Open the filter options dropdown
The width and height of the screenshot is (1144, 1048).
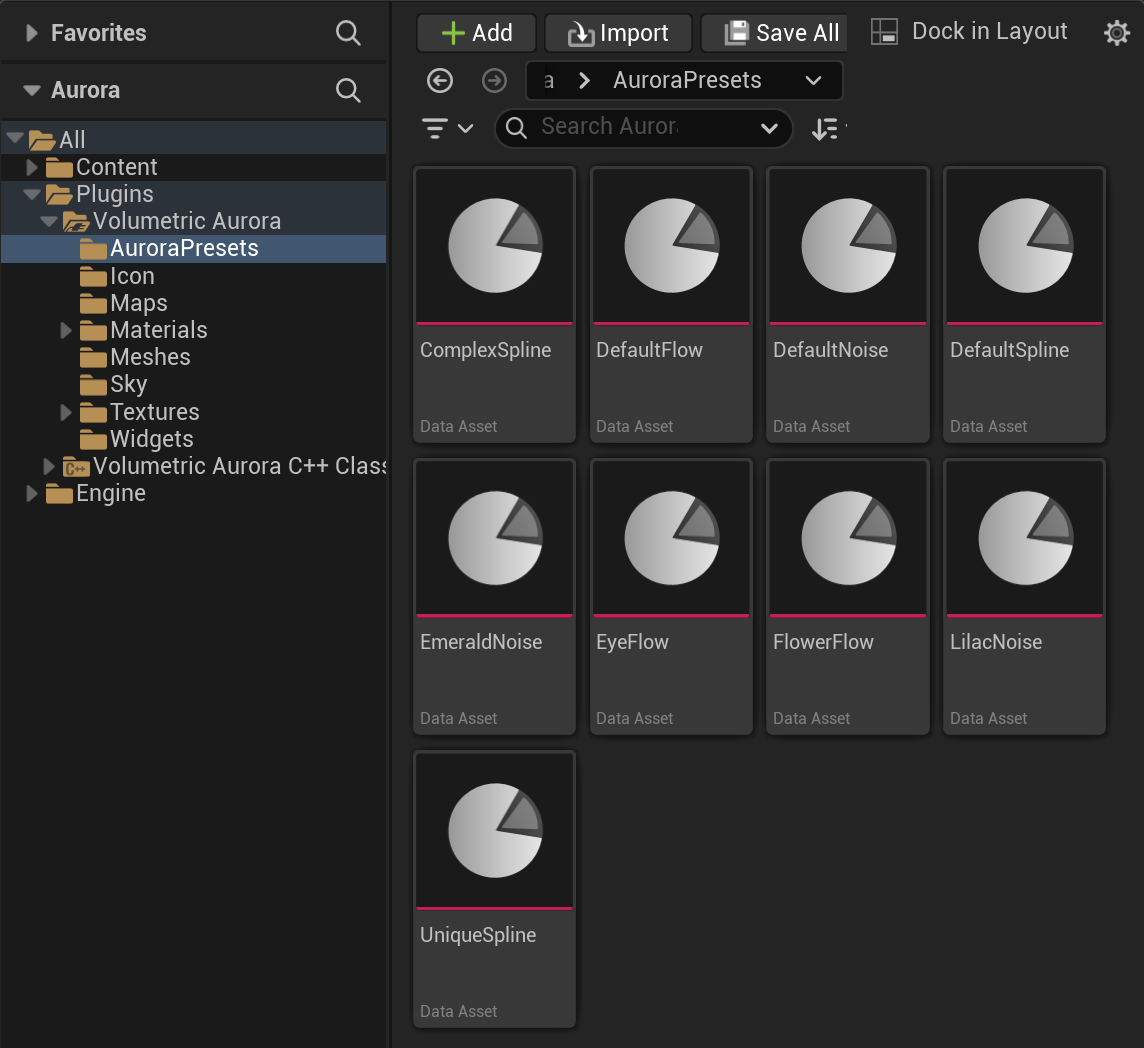tap(447, 128)
